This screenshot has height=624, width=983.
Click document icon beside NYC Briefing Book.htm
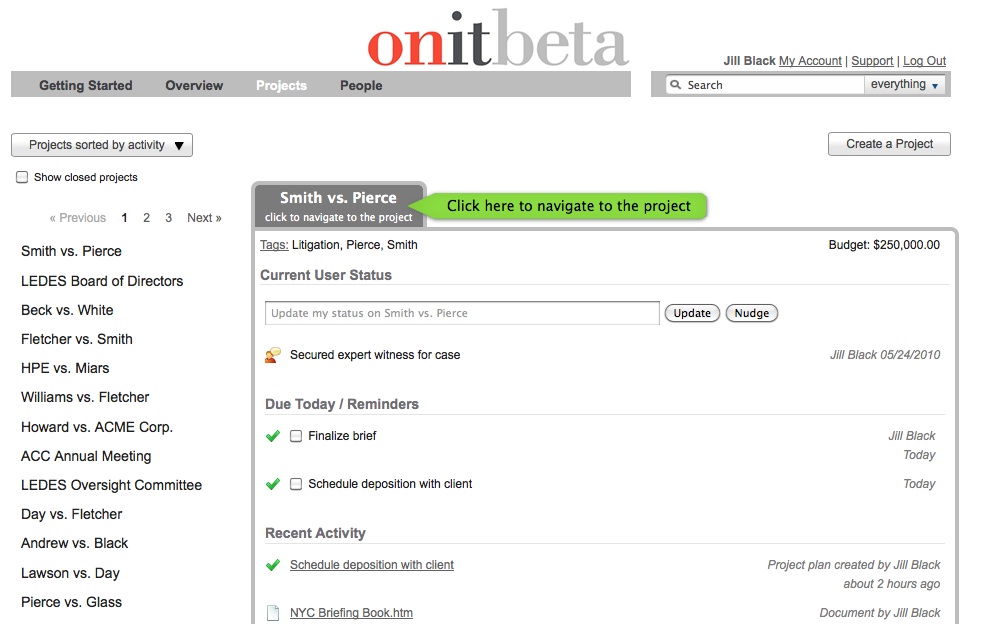point(273,613)
